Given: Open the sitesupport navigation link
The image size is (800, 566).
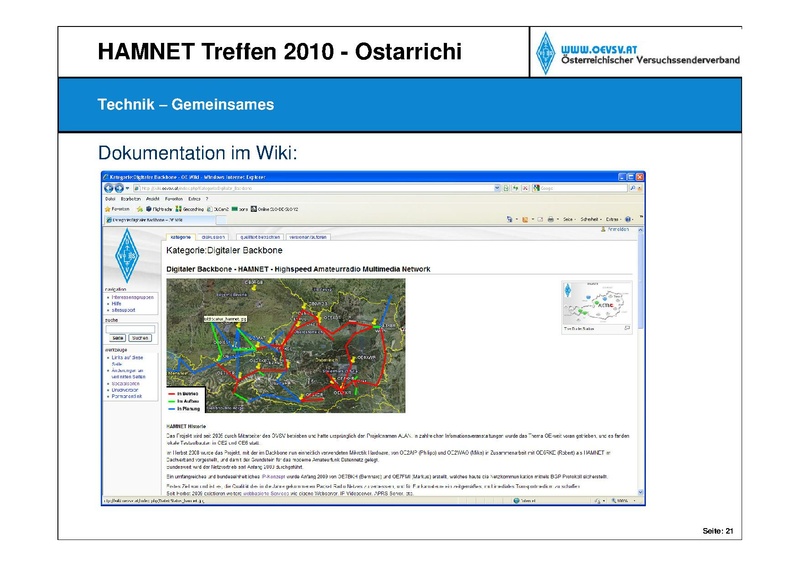Looking at the screenshot, I should coord(123,310).
